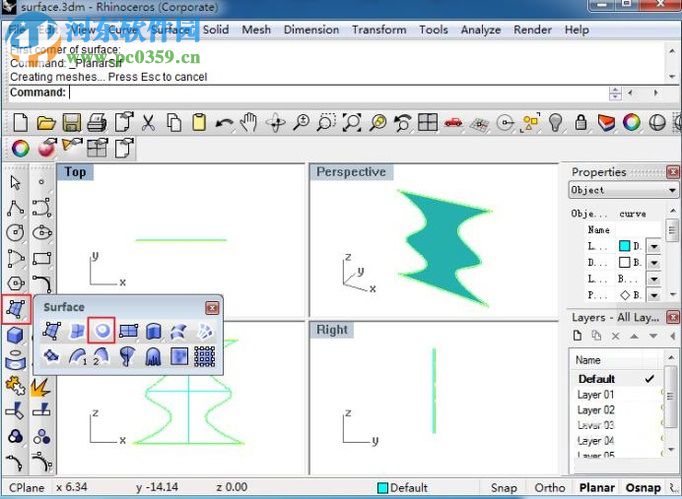682x499 pixels.
Task: Save the file with the floppy icon
Action: tap(71, 123)
